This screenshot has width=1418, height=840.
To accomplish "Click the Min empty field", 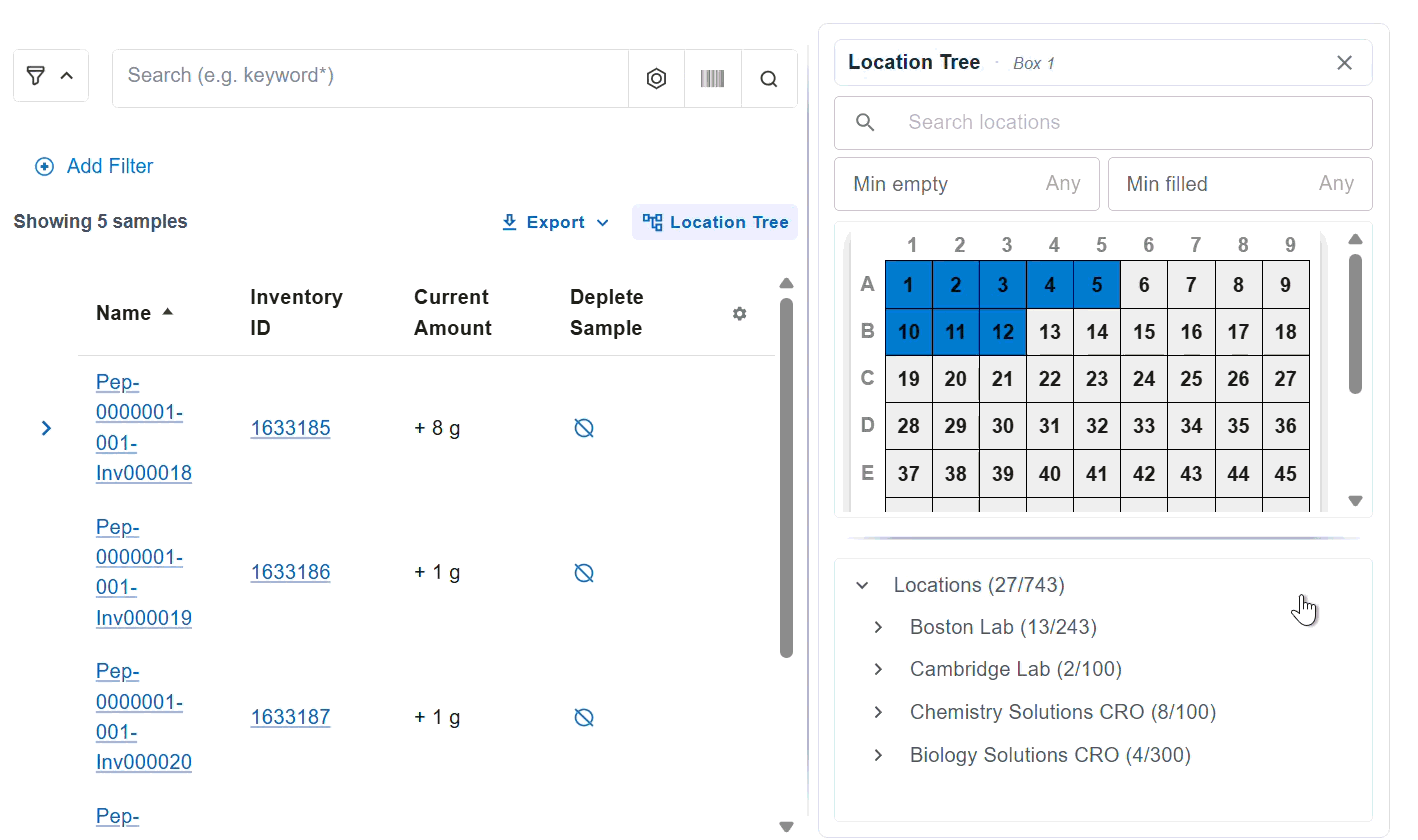I will coord(967,184).
